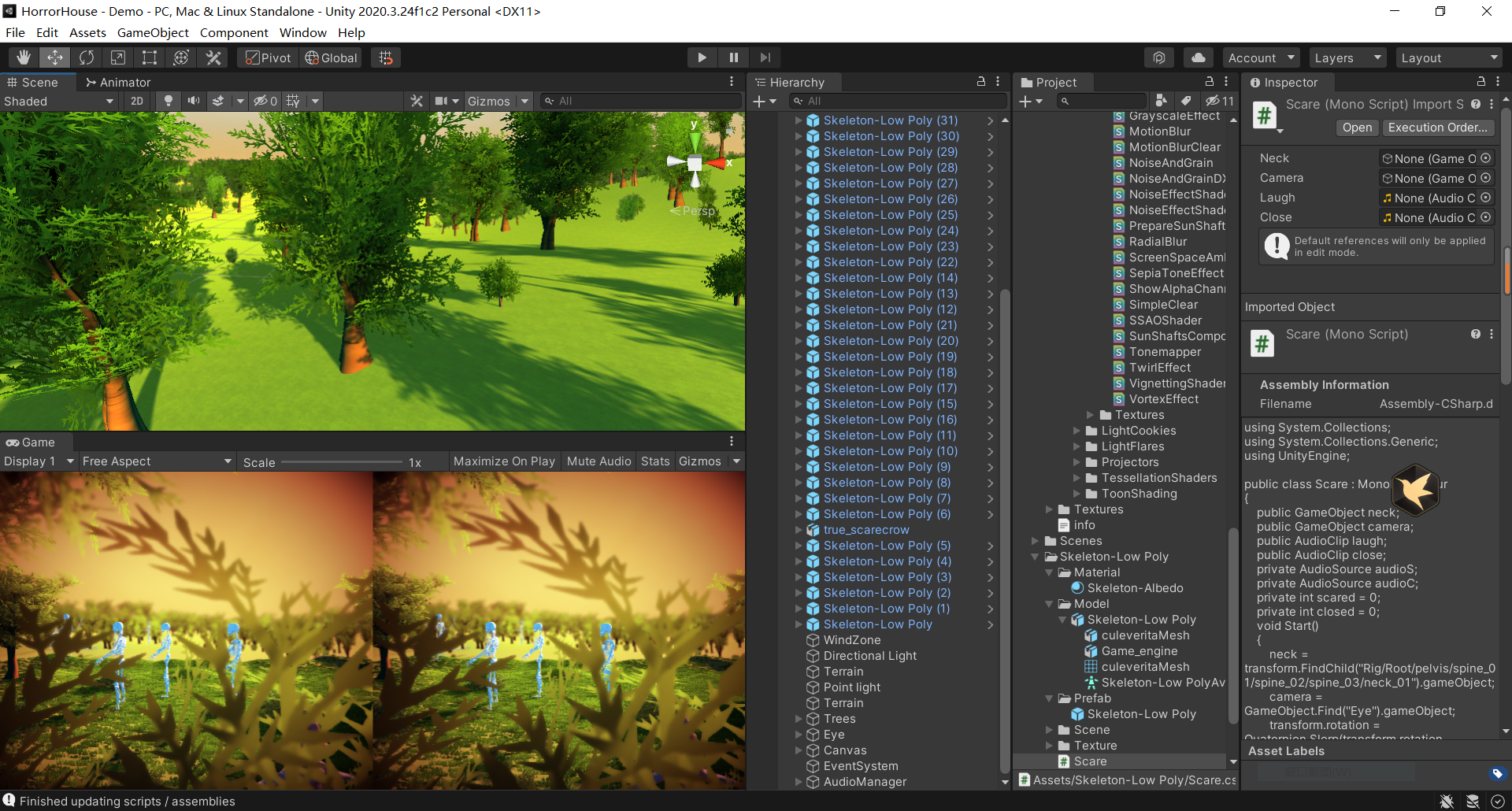Select the Hand tool
This screenshot has width=1512, height=811.
click(x=24, y=57)
